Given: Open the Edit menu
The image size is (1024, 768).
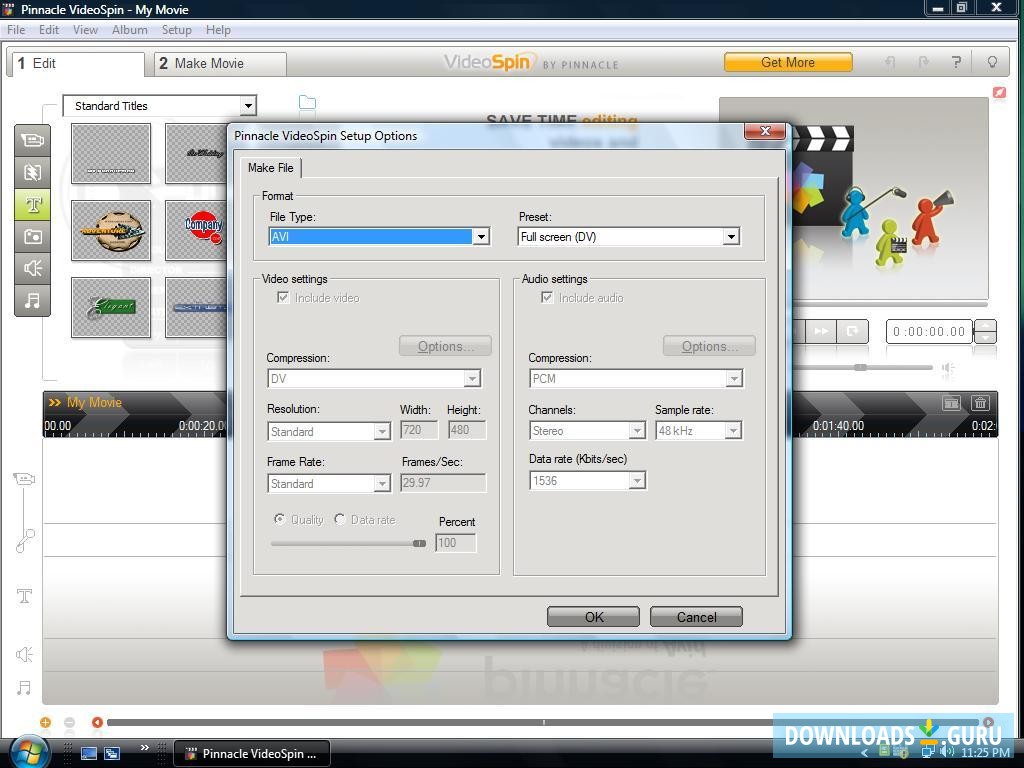Looking at the screenshot, I should 48,30.
